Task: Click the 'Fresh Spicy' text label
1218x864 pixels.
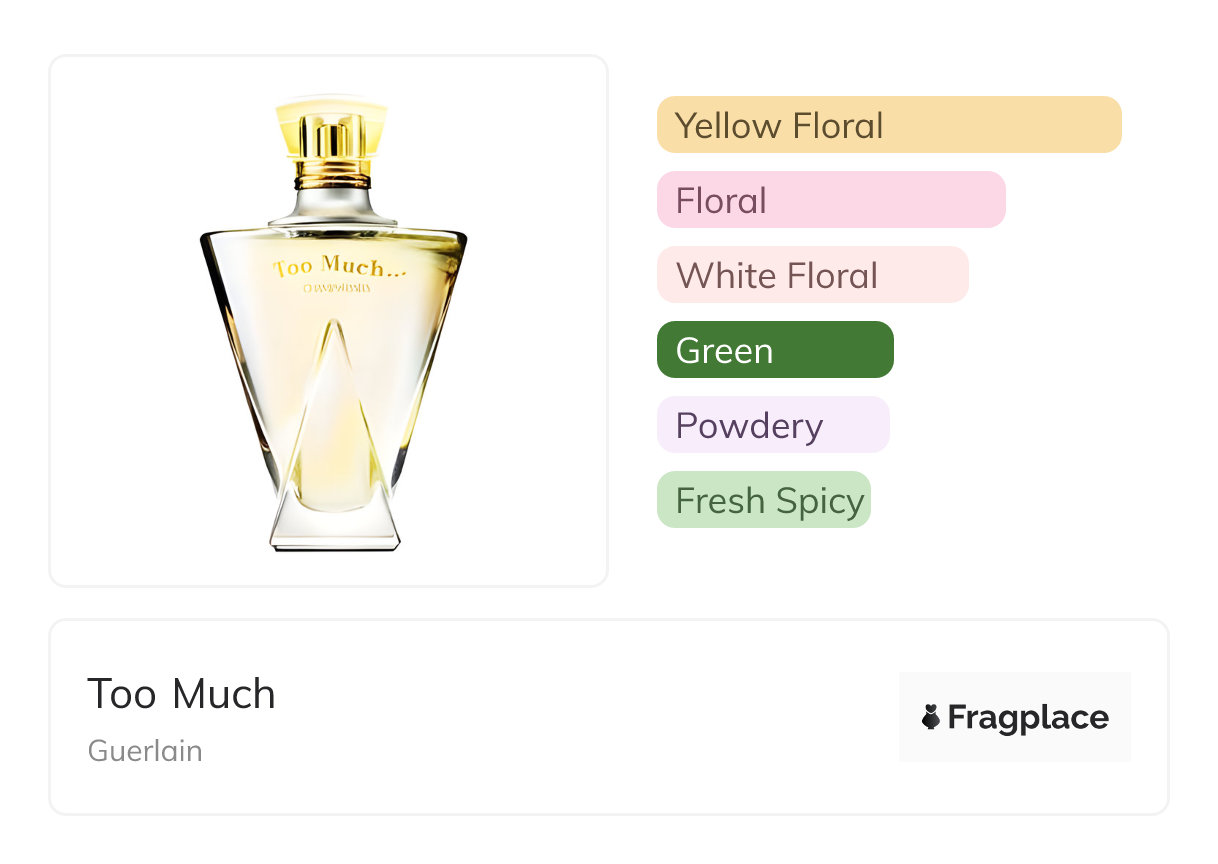Action: pyautogui.click(x=769, y=501)
